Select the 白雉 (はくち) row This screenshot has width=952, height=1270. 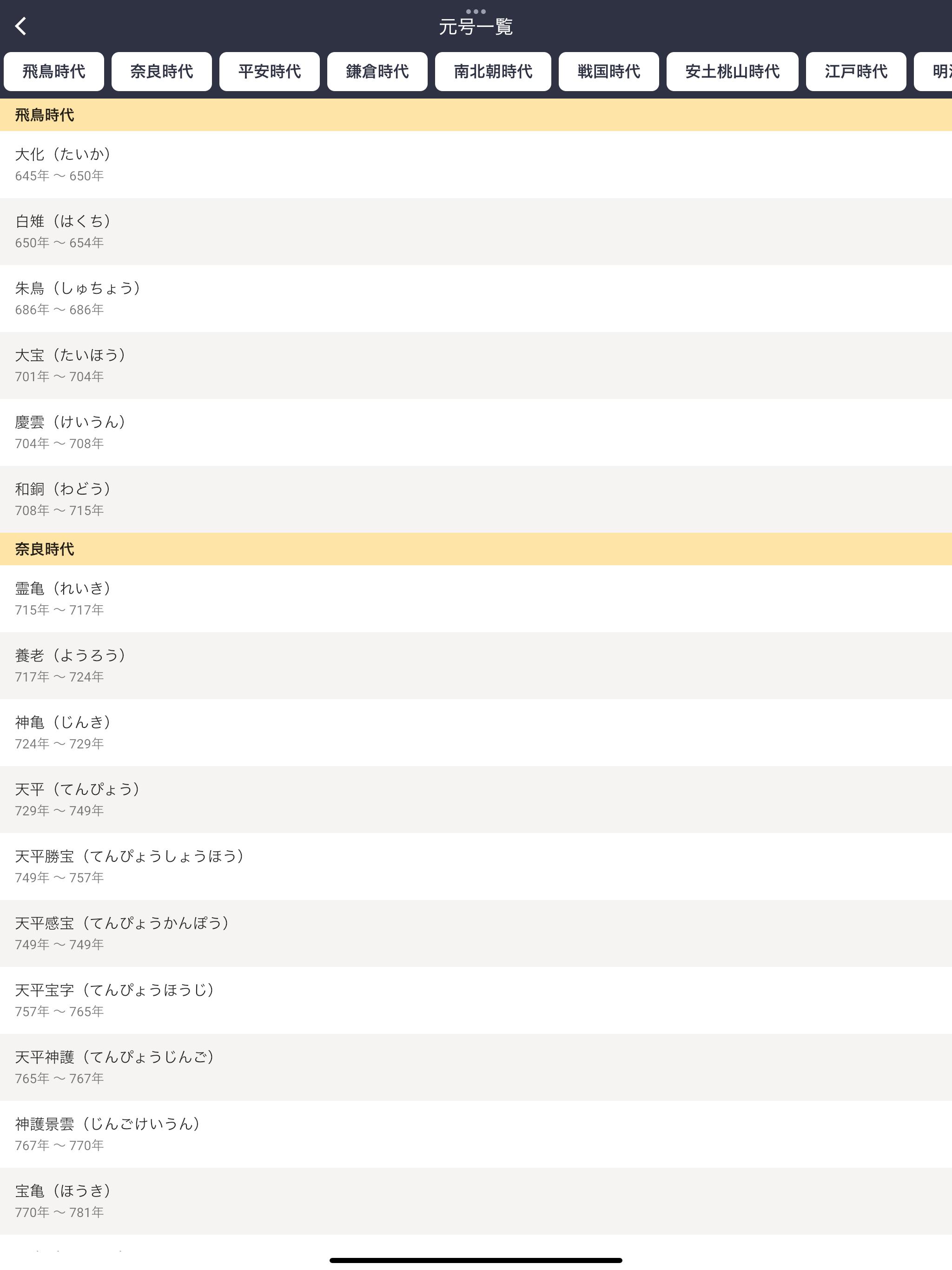(476, 232)
